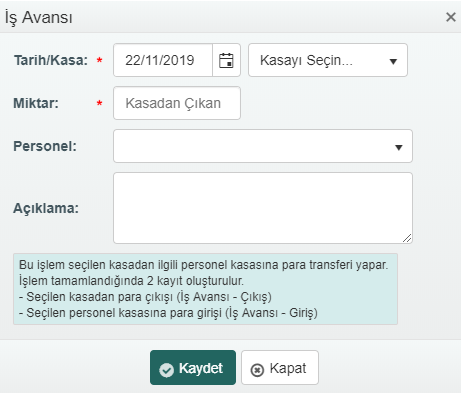The width and height of the screenshot is (461, 393).
Task: Open the calendar date picker icon
Action: tap(226, 60)
